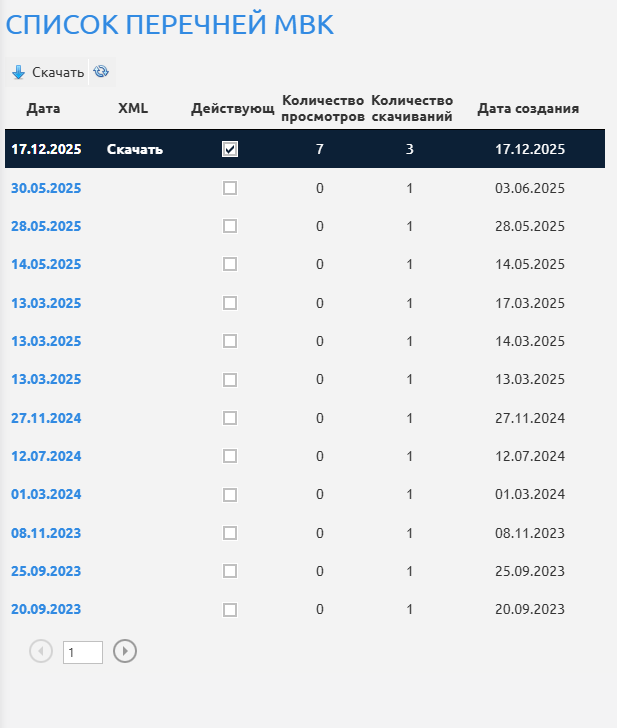Open the 01.03.2024 list date link
The height and width of the screenshot is (728, 617).
pos(46,494)
